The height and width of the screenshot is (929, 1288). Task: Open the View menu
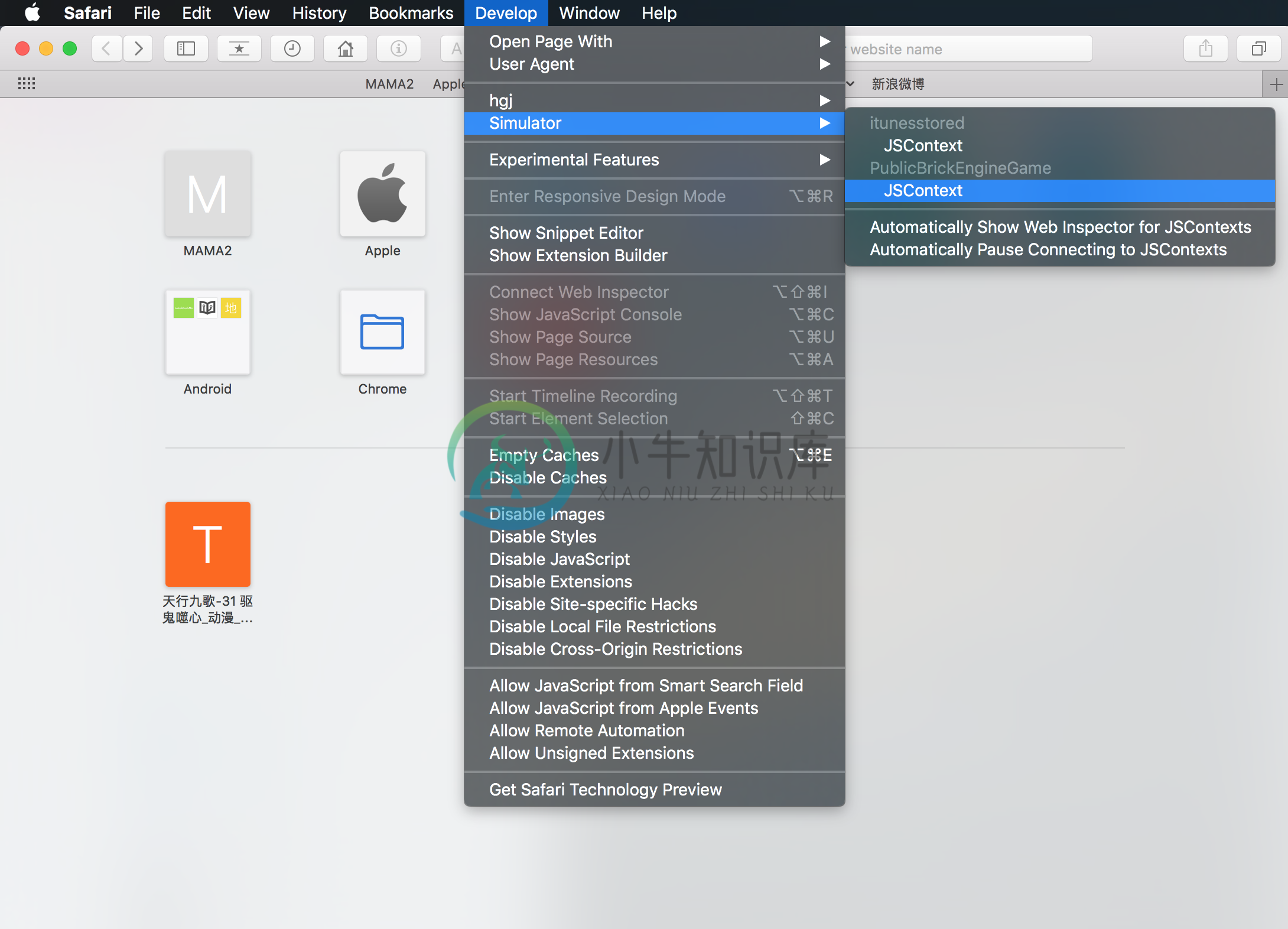[x=251, y=12]
